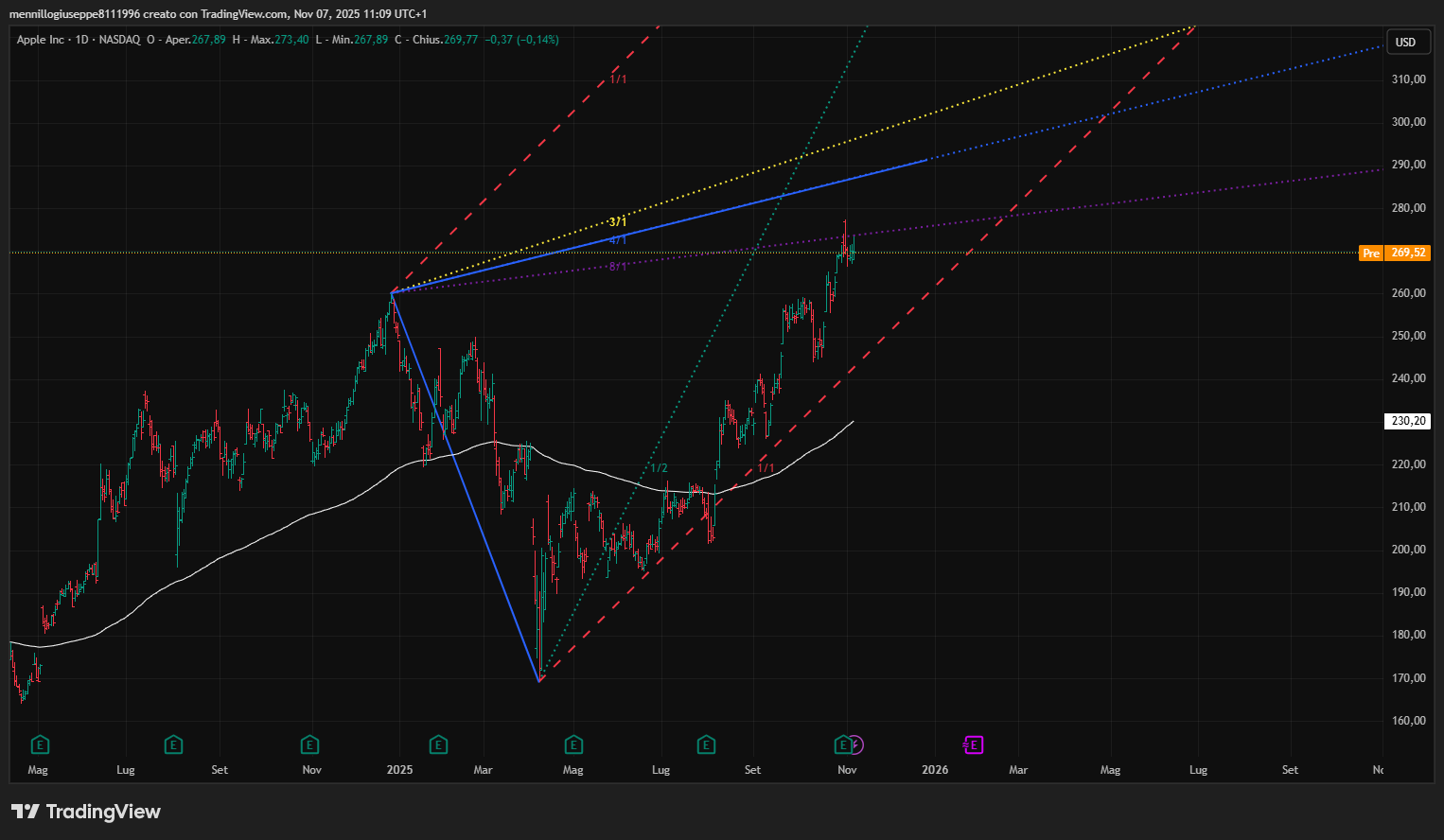Select the blue 4/1 Gann fan label
Viewport: 1444px width, 840px height.
pos(618,240)
